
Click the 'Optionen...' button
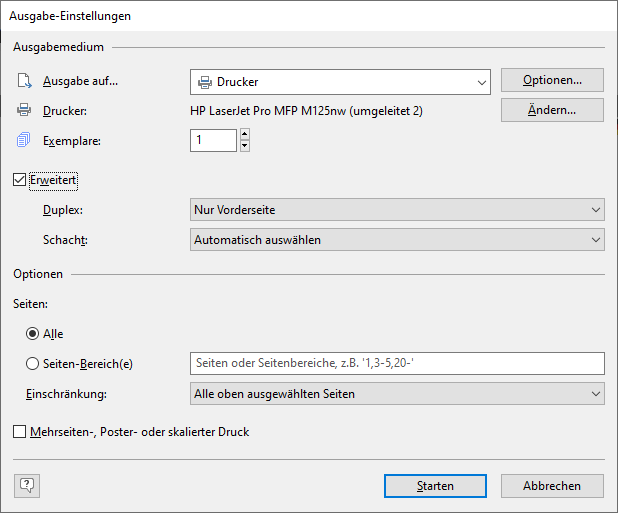[552, 80]
